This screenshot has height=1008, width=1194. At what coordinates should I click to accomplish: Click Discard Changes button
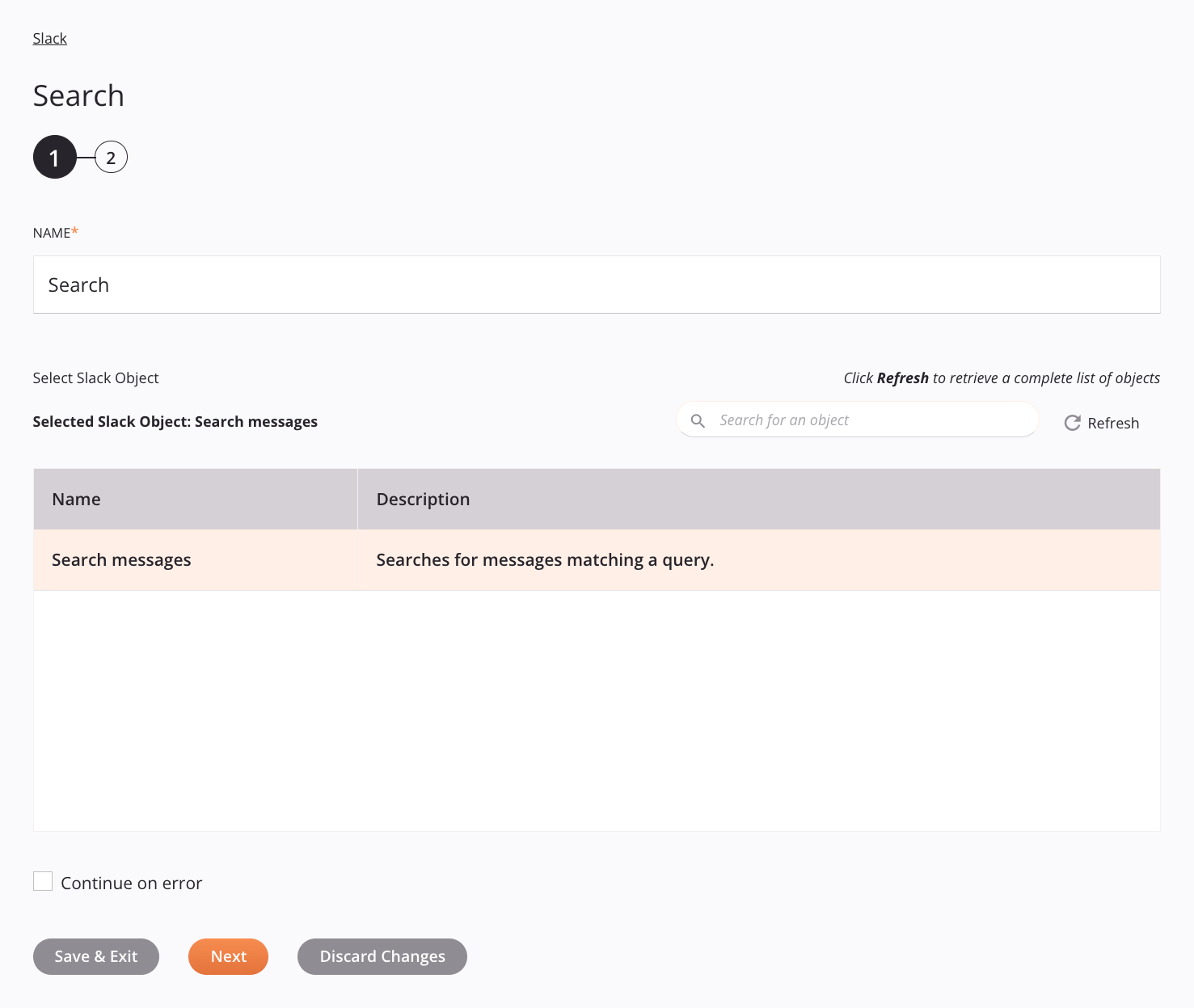coord(382,956)
